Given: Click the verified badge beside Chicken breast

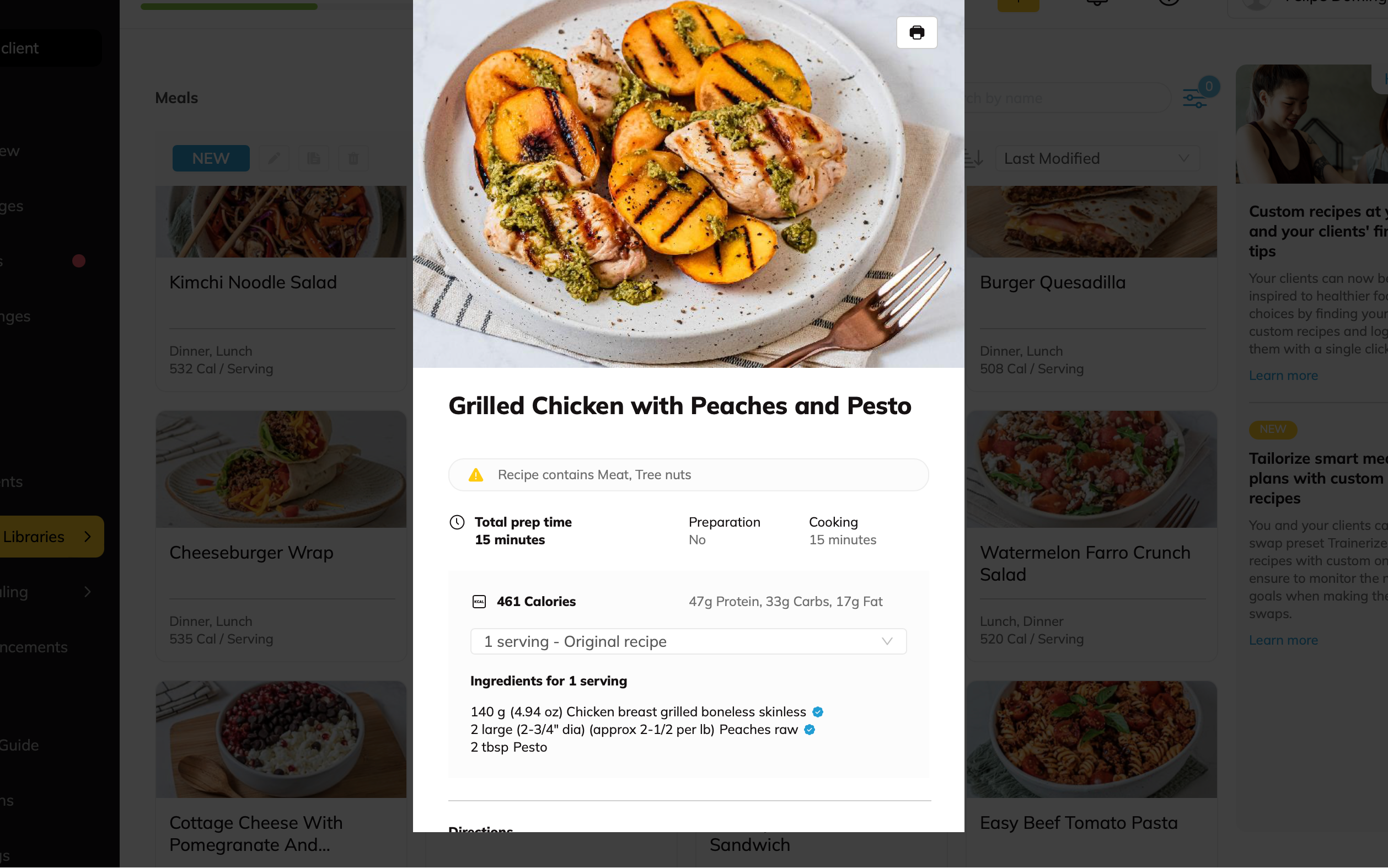Looking at the screenshot, I should (817, 712).
